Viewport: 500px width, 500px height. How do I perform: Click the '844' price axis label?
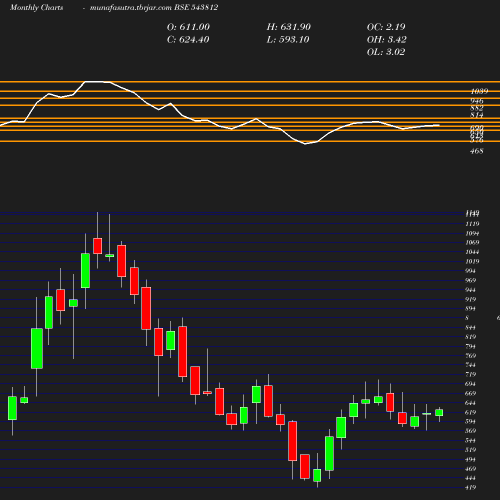[471, 328]
